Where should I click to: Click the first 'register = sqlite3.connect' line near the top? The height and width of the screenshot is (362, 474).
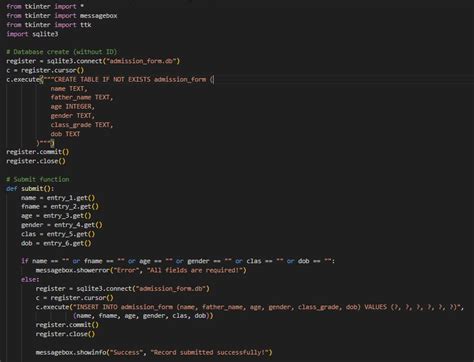click(93, 61)
